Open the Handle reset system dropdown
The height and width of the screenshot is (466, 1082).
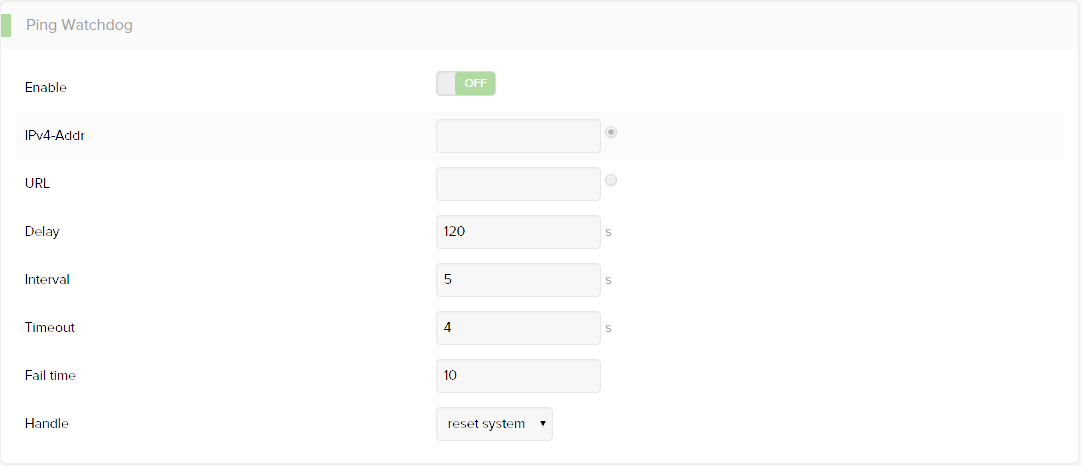(x=494, y=424)
